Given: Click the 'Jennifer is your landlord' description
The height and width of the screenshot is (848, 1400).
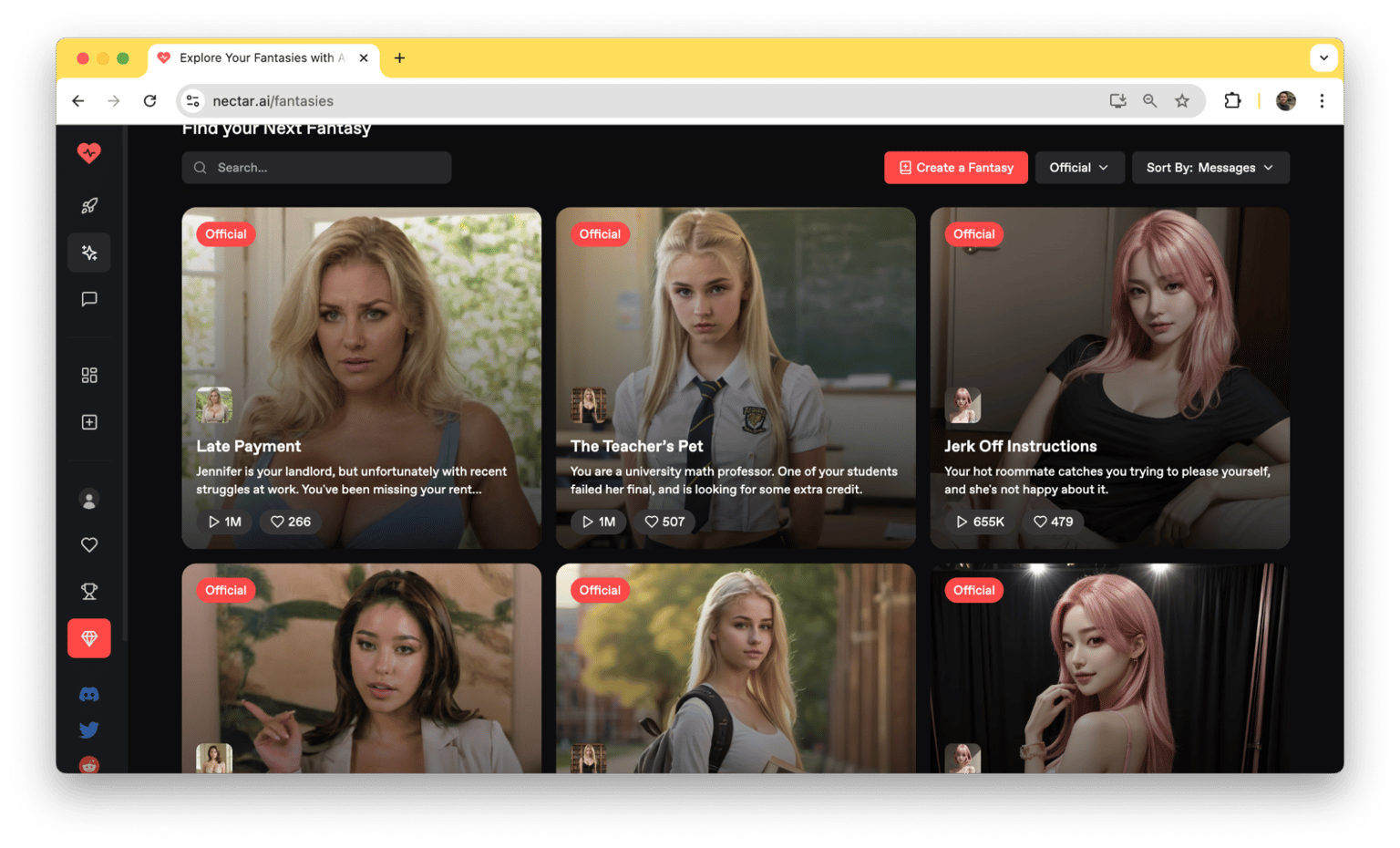Looking at the screenshot, I should [x=352, y=481].
